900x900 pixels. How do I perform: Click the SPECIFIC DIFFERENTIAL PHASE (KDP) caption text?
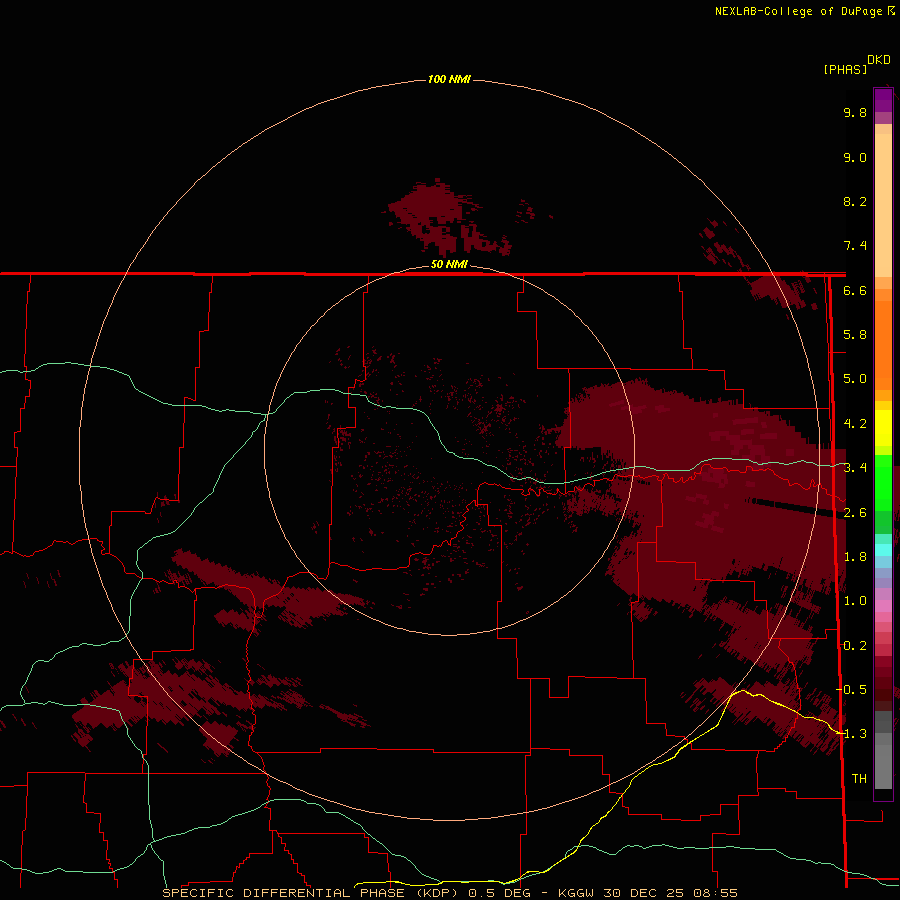[311, 893]
